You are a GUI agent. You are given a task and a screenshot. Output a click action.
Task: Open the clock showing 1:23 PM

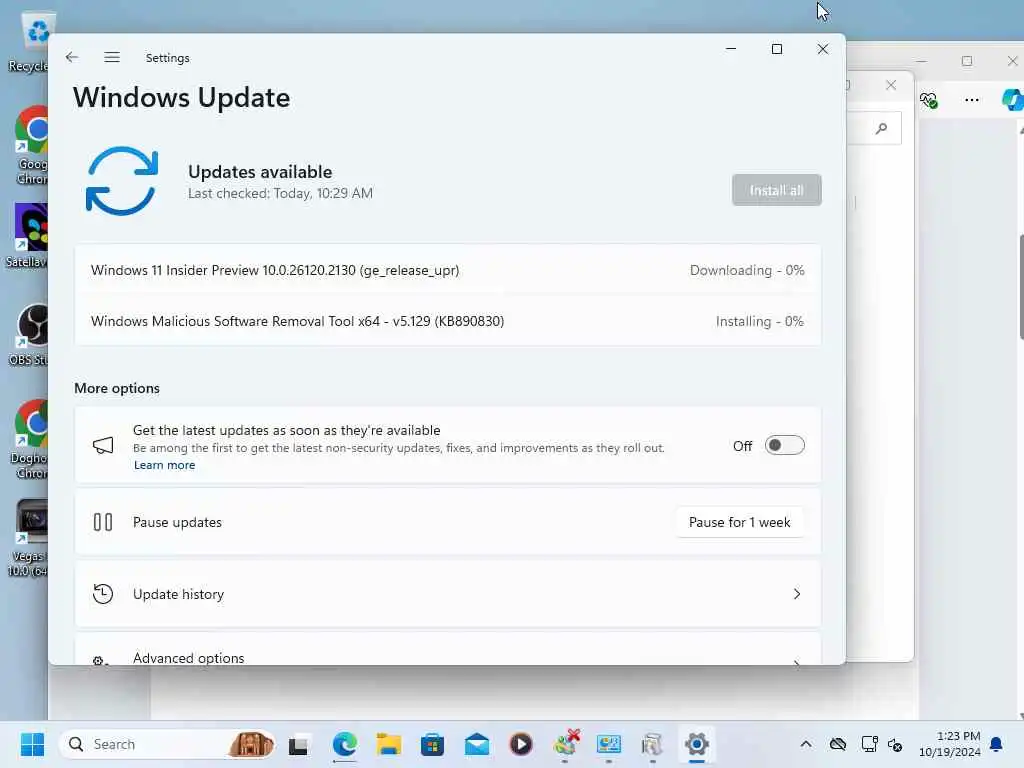point(950,744)
